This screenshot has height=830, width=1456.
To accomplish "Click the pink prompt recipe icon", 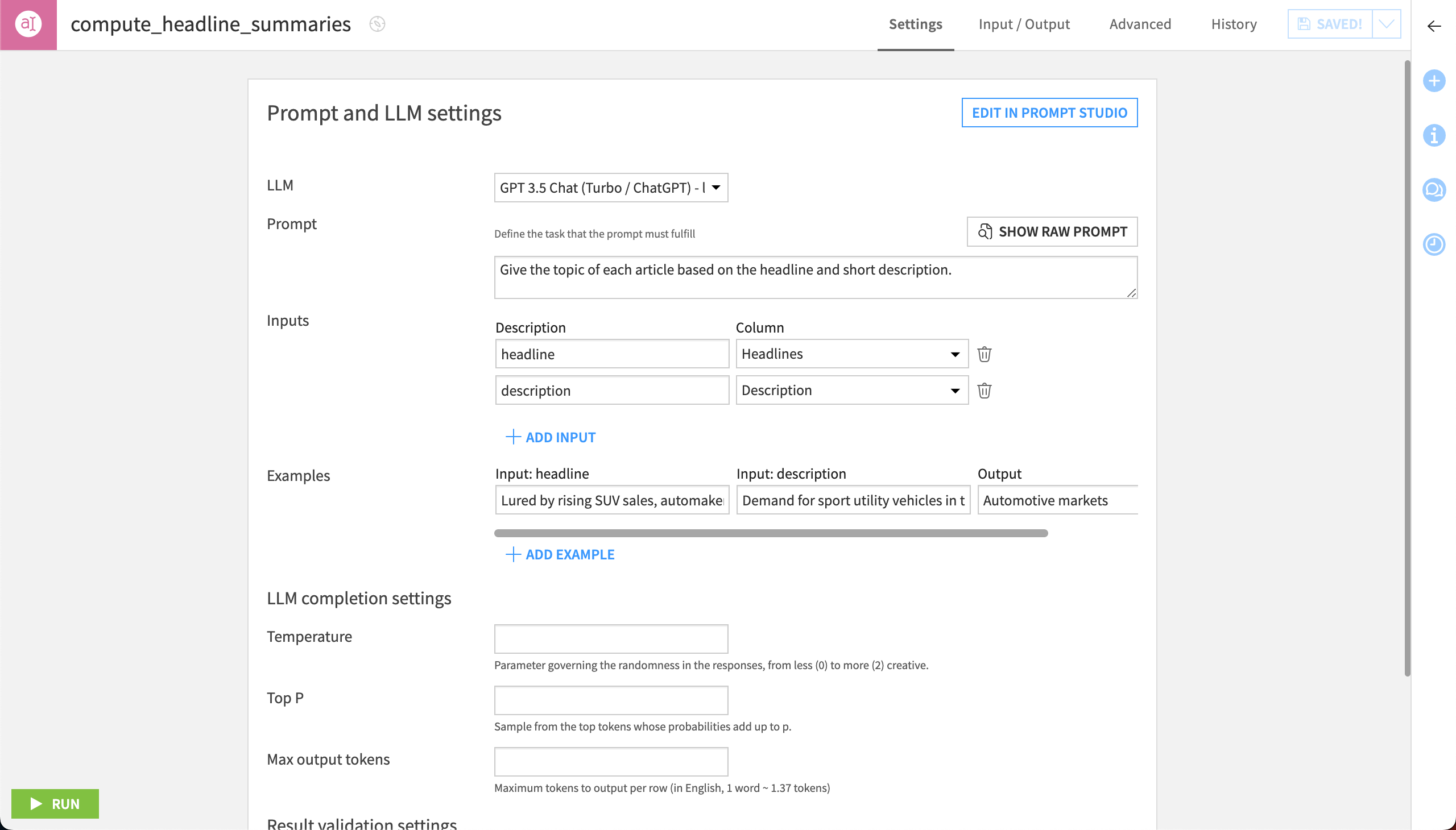I will pos(28,24).
